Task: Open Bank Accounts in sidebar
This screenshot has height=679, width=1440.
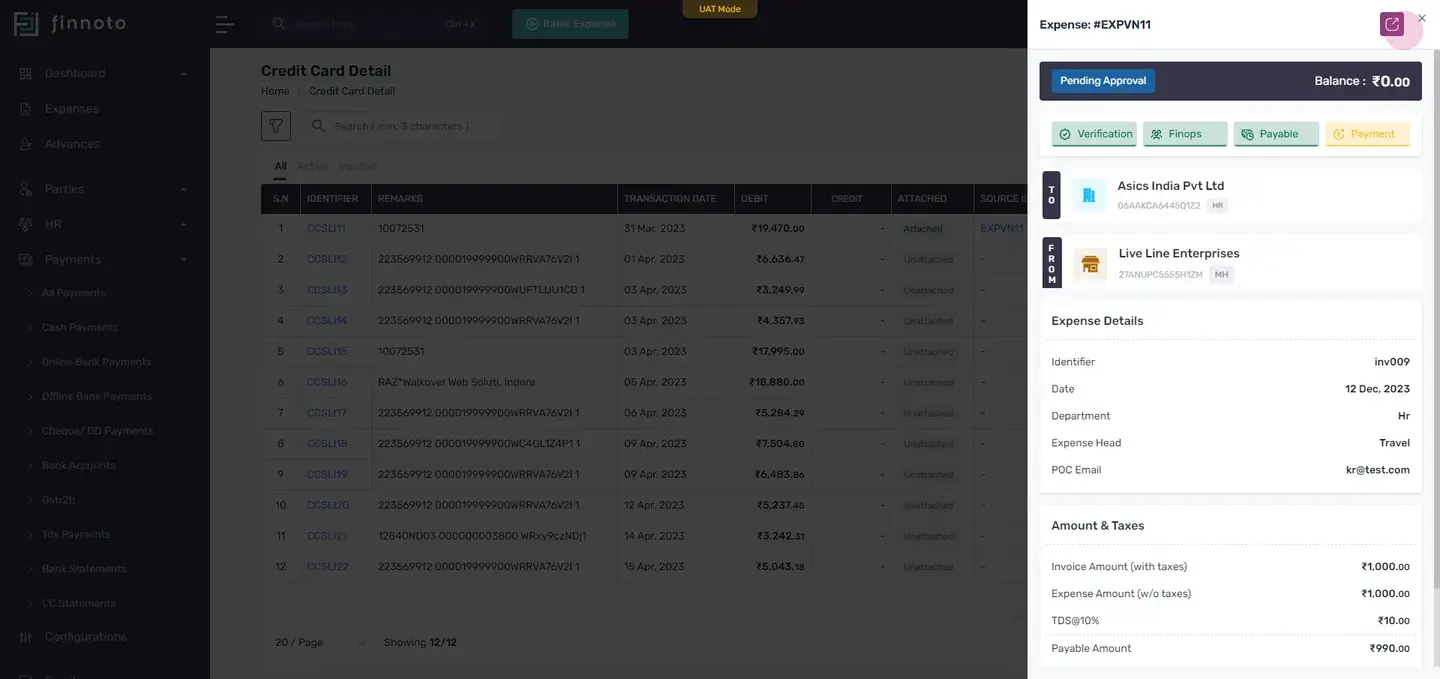Action: pos(79,465)
